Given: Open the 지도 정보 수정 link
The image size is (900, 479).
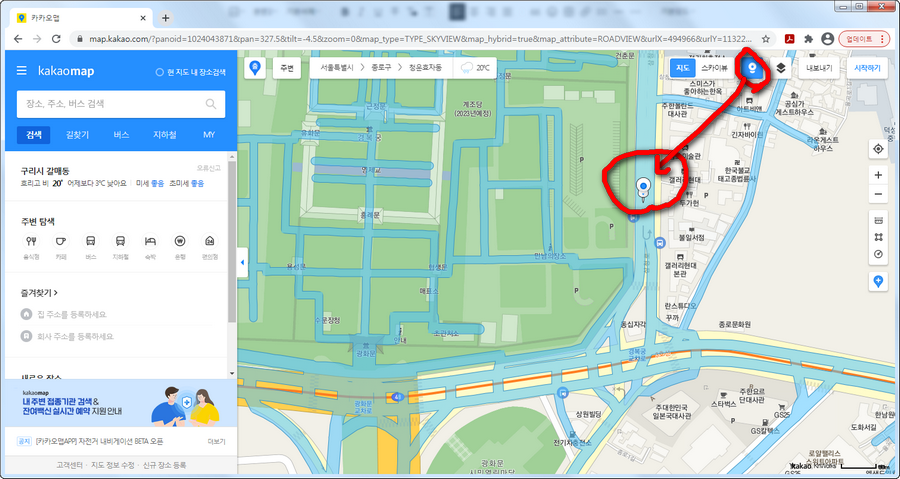Looking at the screenshot, I should click(x=113, y=465).
